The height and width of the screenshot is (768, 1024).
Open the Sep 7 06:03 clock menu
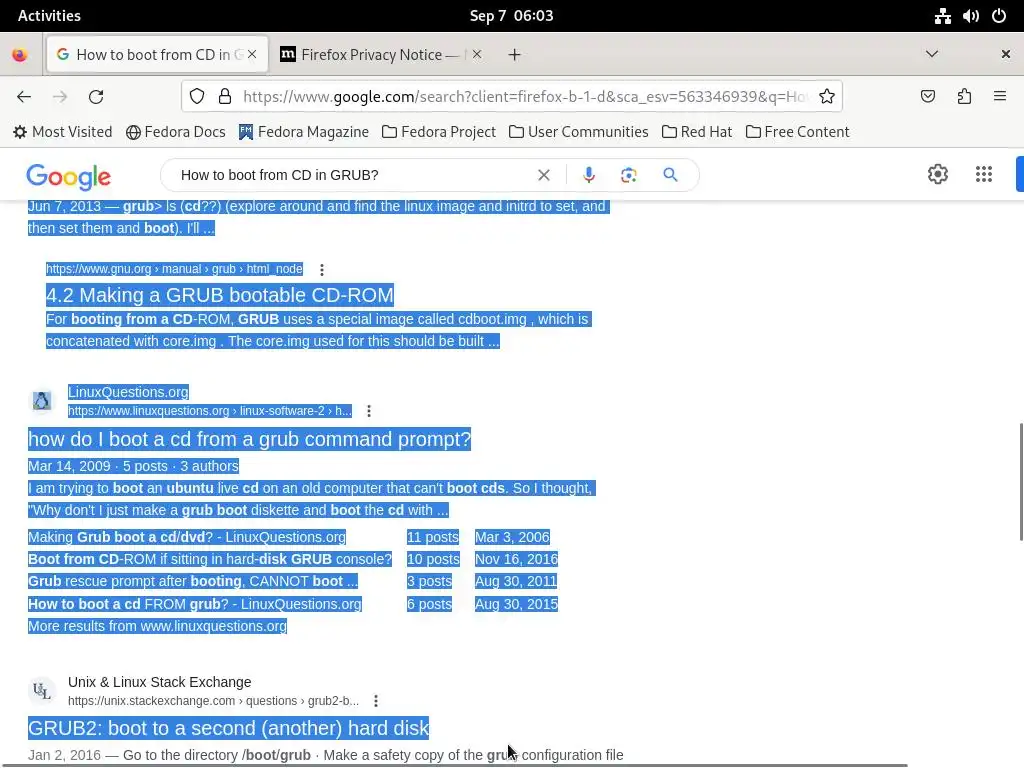coord(511,16)
